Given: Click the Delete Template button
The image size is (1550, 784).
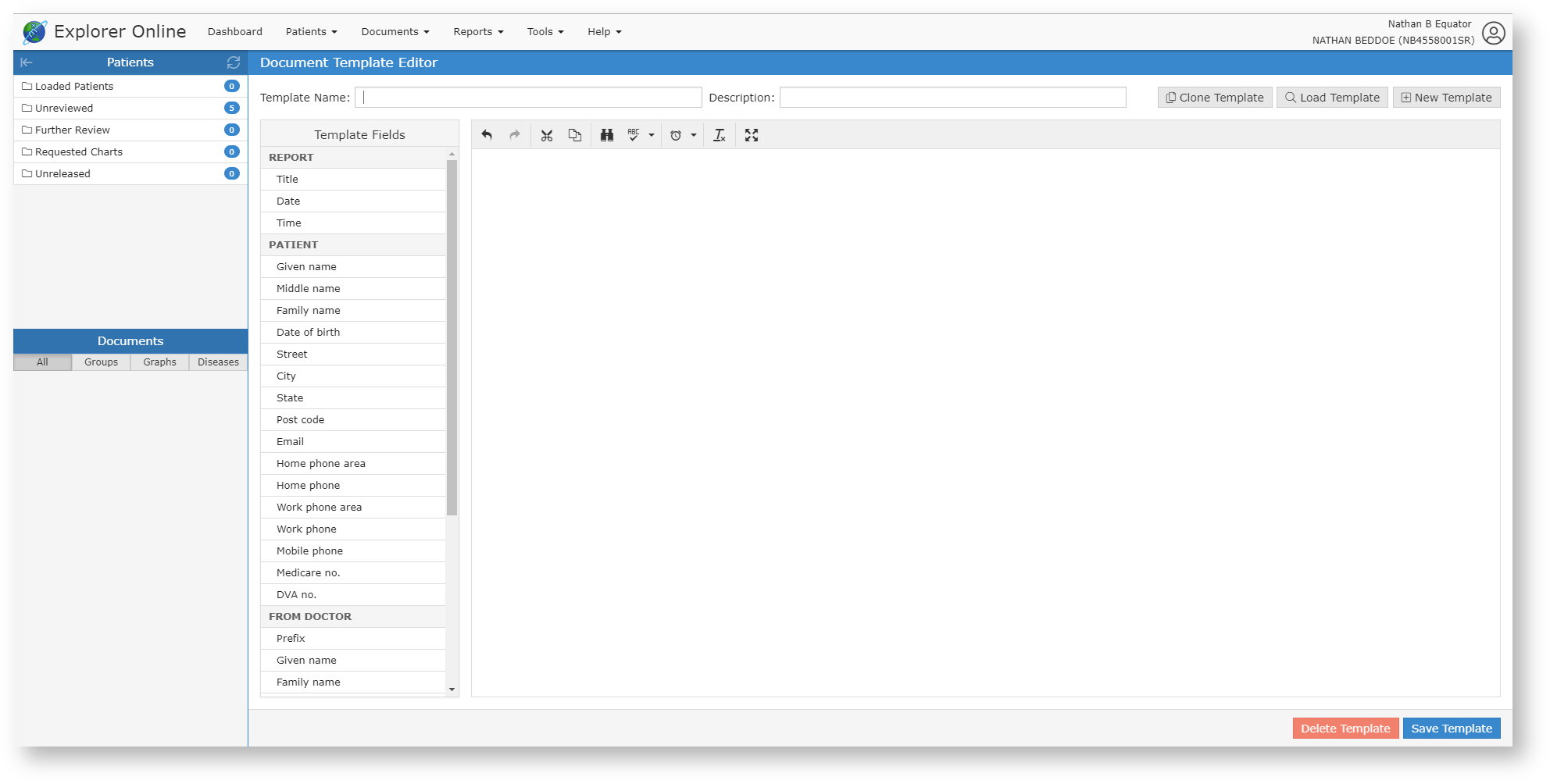Looking at the screenshot, I should pos(1345,729).
